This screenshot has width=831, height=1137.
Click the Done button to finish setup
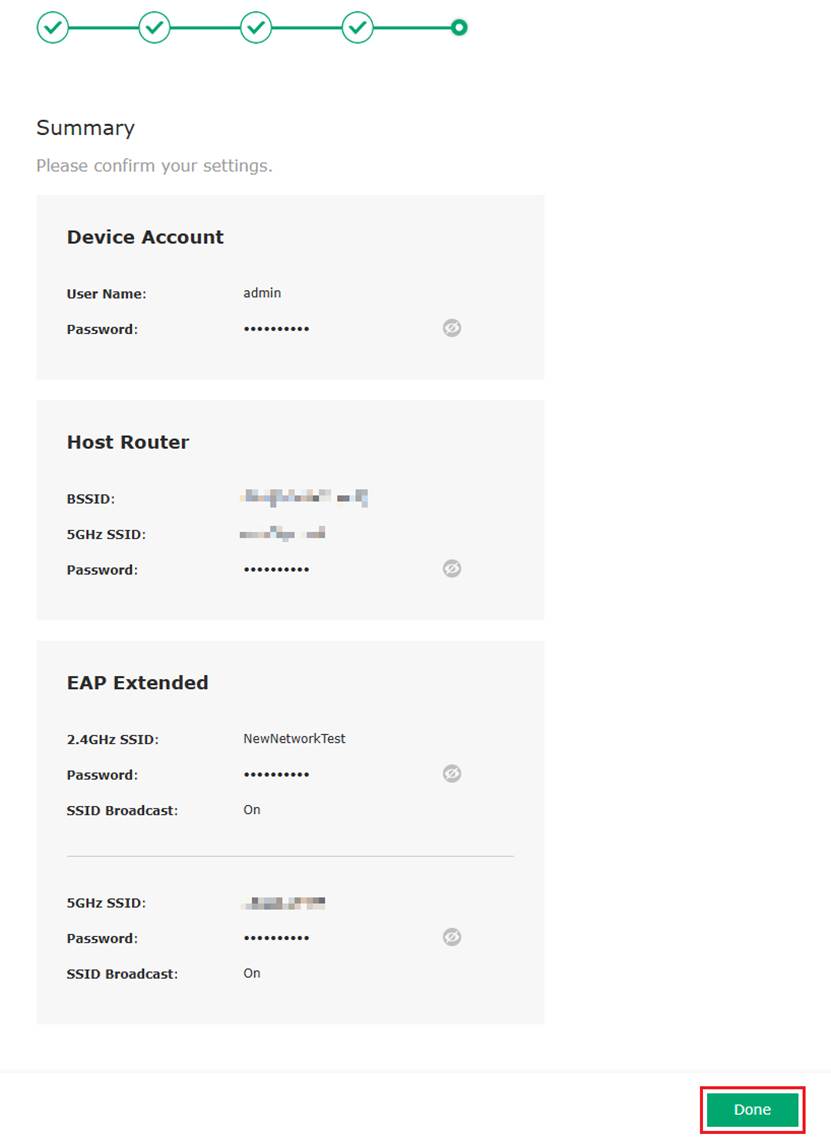pyautogui.click(x=751, y=1110)
